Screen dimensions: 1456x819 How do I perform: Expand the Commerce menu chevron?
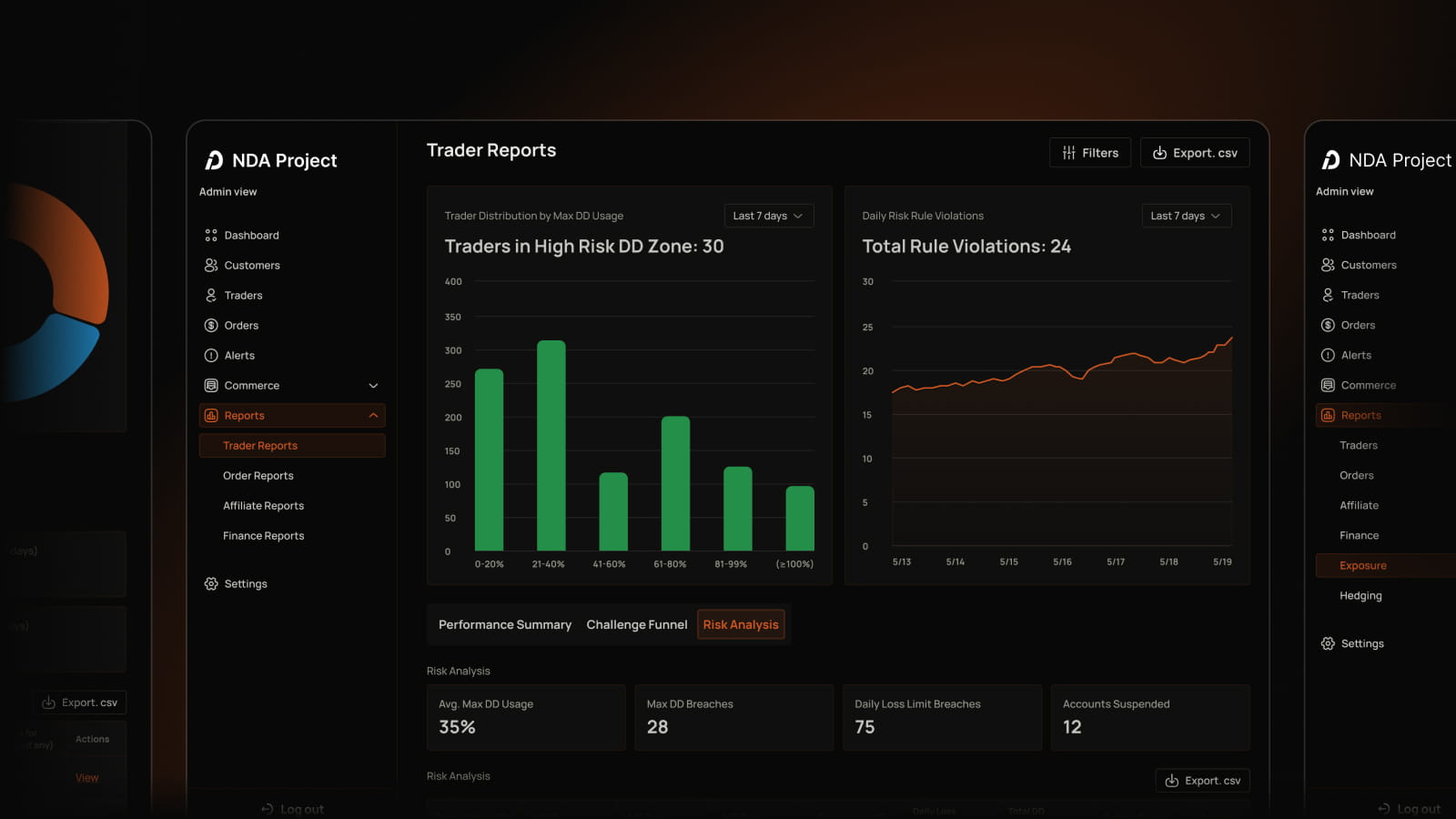[x=373, y=385]
